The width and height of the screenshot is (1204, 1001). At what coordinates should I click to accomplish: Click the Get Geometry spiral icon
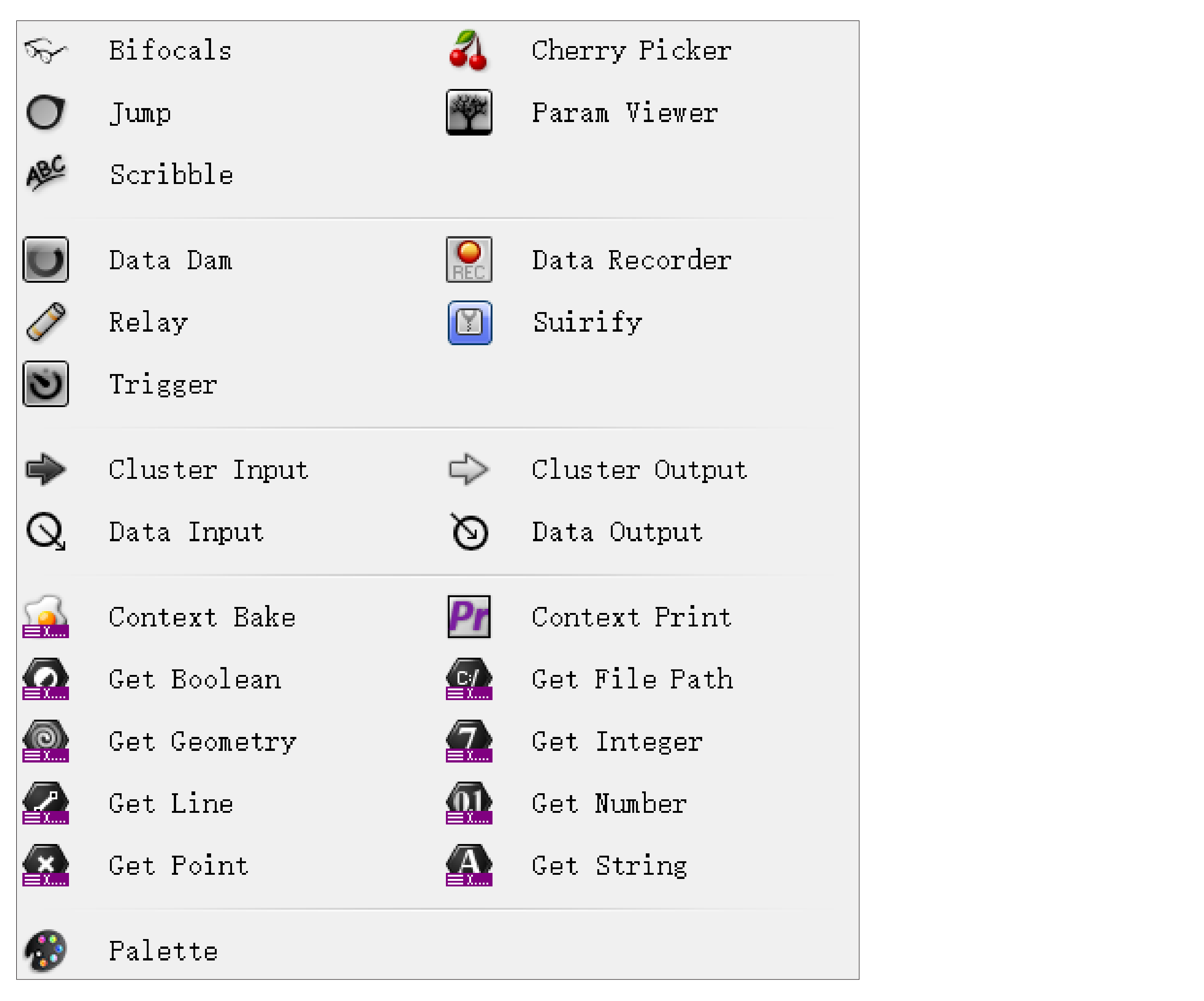[x=45, y=741]
